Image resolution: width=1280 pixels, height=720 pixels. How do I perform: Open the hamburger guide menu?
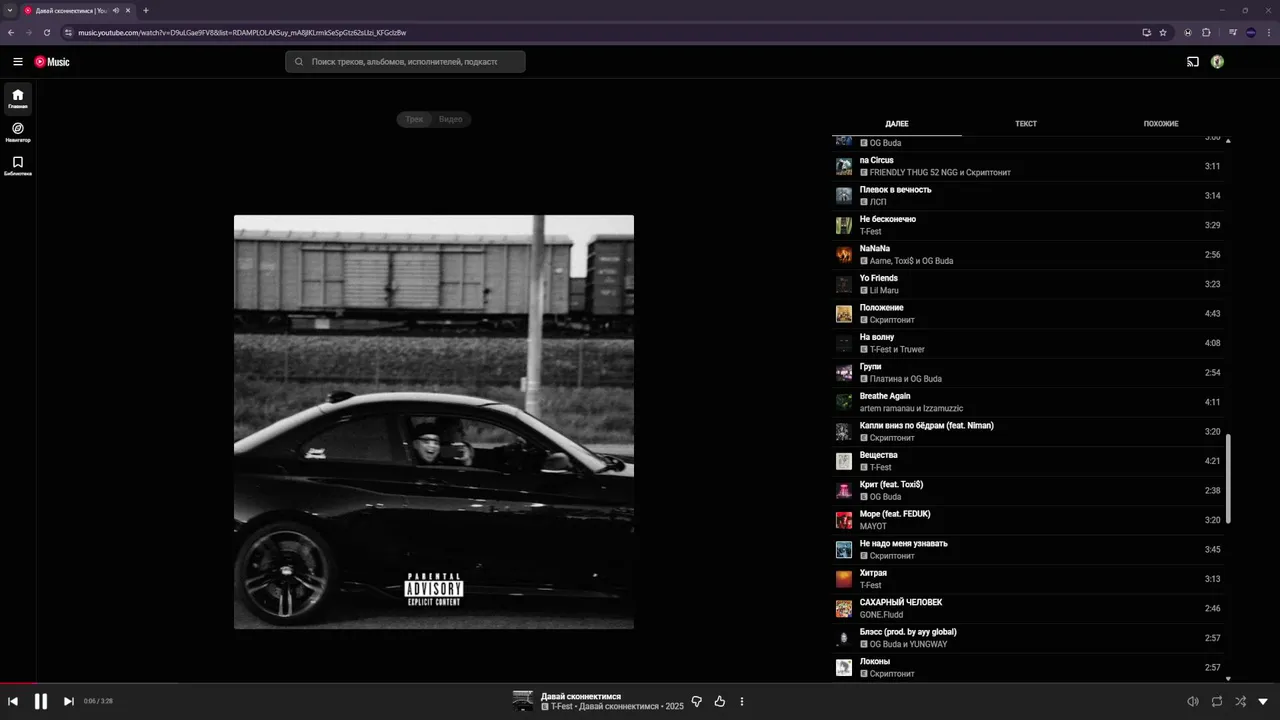17,62
